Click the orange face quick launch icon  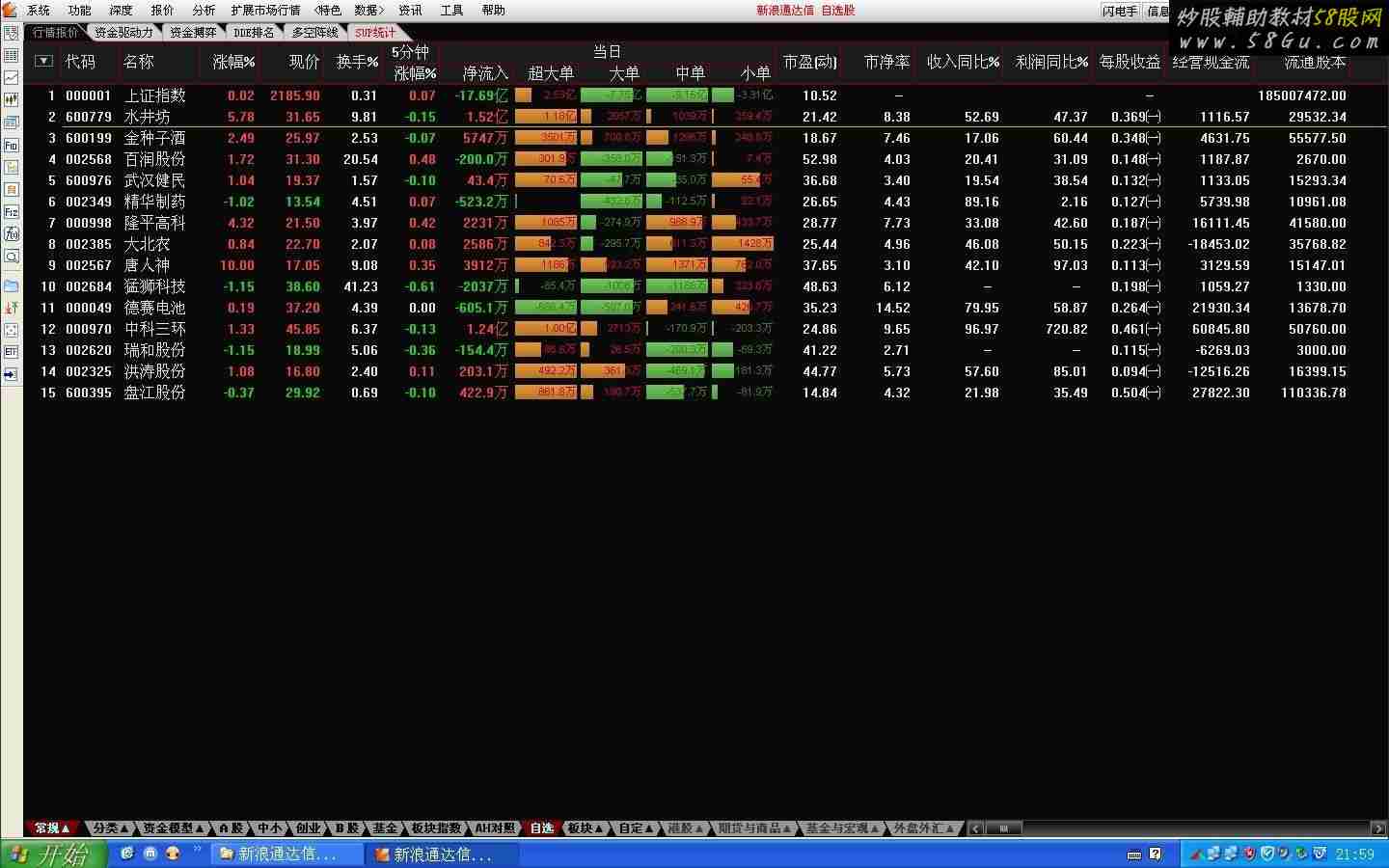click(x=174, y=854)
